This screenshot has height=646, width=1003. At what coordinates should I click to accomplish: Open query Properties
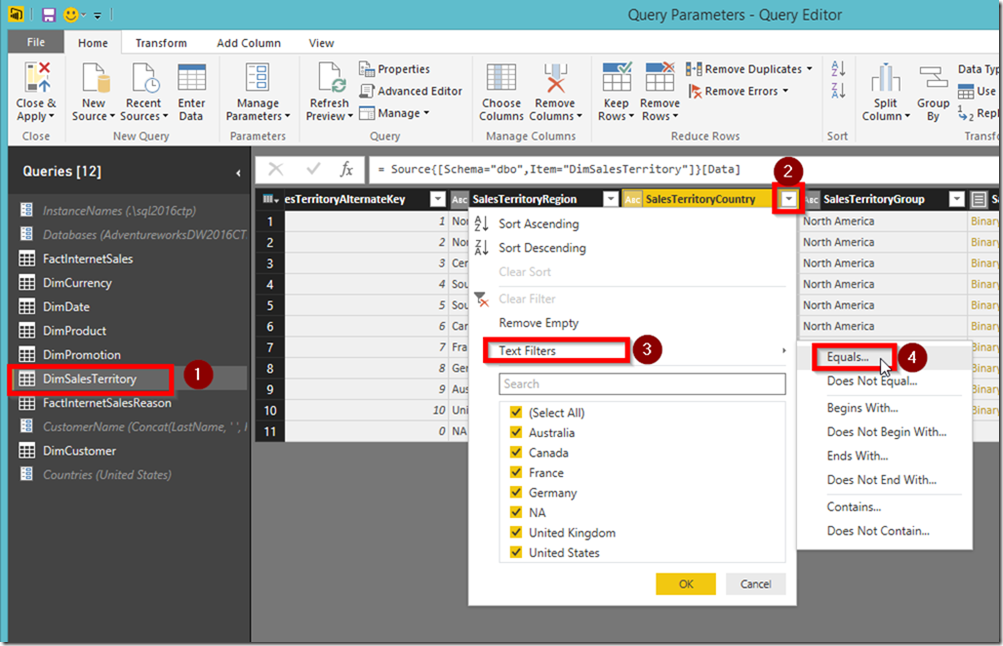pyautogui.click(x=394, y=68)
